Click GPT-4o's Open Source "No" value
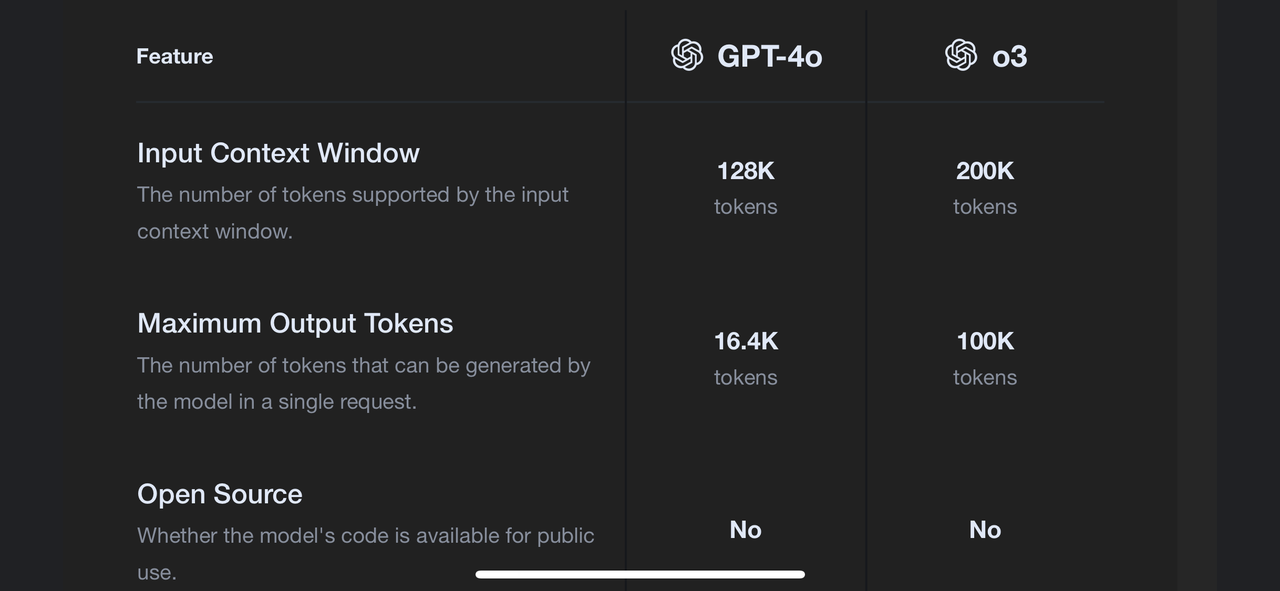Screen dimensions: 1280x591 tap(745, 530)
